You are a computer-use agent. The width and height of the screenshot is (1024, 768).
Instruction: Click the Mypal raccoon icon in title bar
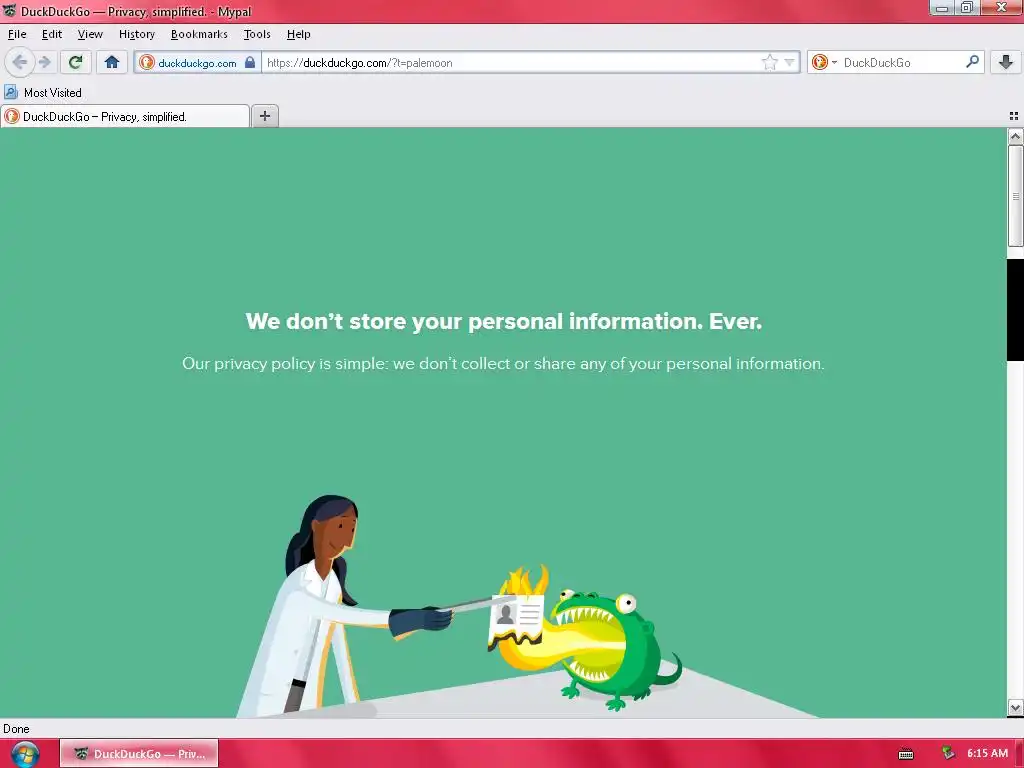9,11
